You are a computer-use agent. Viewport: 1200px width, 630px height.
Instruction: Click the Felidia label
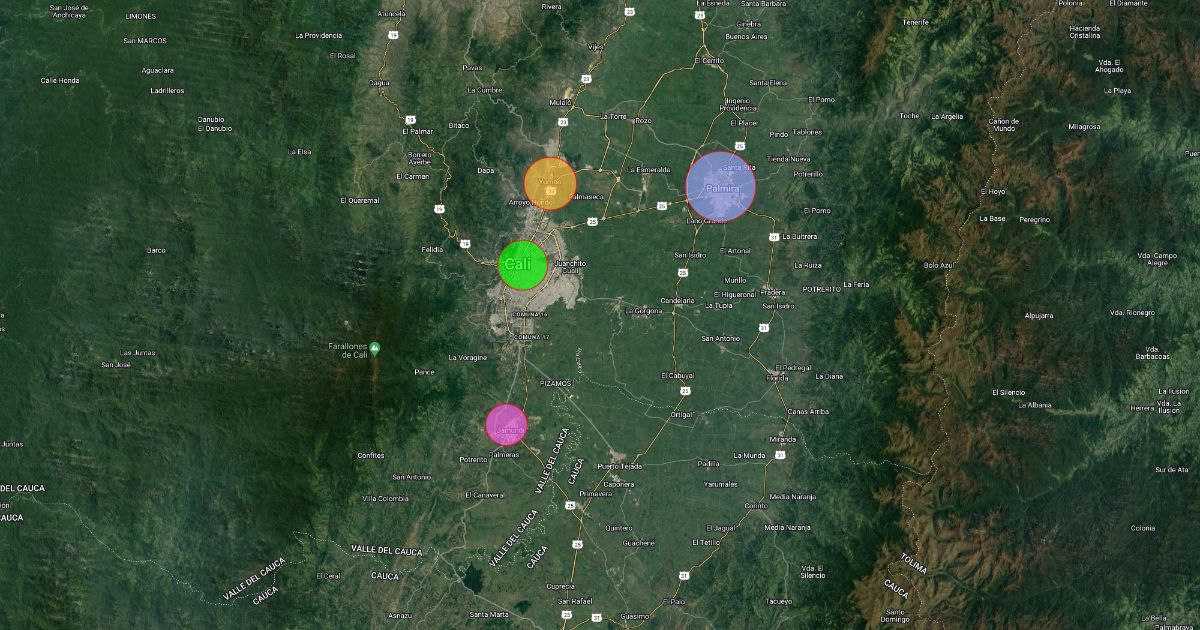(x=432, y=248)
